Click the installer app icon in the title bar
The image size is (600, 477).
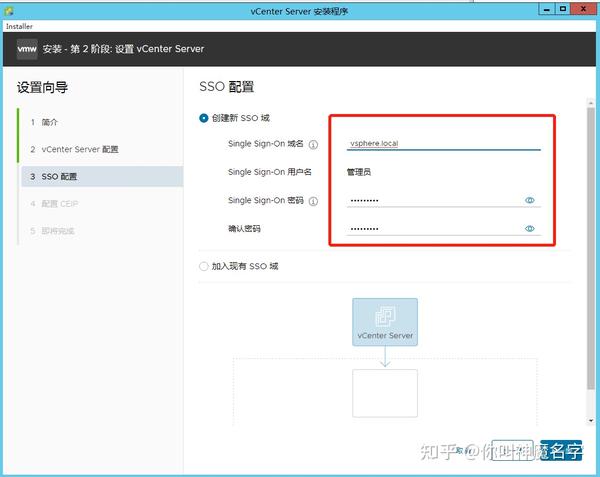point(9,11)
